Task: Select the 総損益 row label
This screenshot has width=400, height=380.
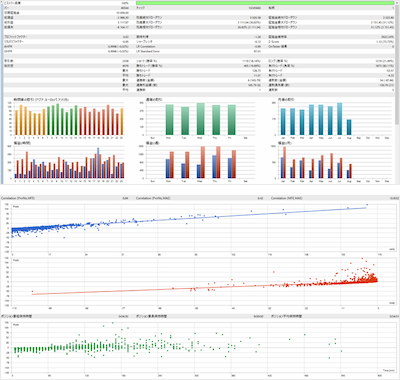Action: [x=9, y=17]
